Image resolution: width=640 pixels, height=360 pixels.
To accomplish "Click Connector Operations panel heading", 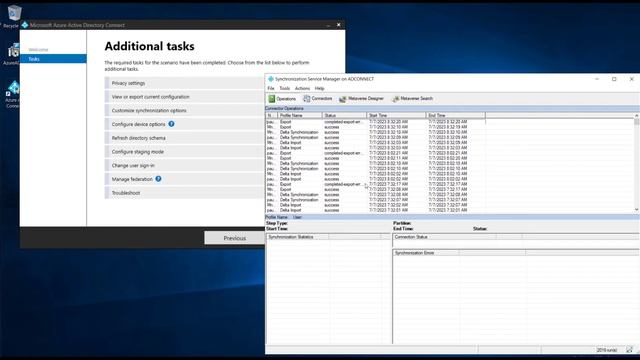I will click(x=284, y=109).
